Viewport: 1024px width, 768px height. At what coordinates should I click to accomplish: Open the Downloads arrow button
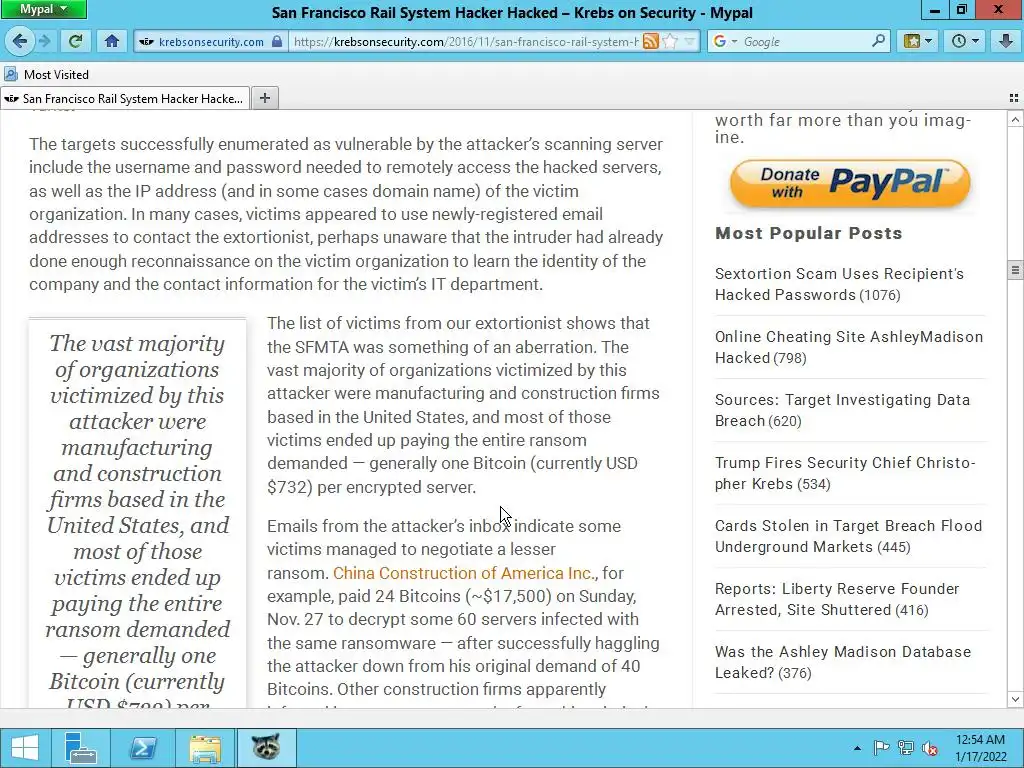(x=1006, y=41)
